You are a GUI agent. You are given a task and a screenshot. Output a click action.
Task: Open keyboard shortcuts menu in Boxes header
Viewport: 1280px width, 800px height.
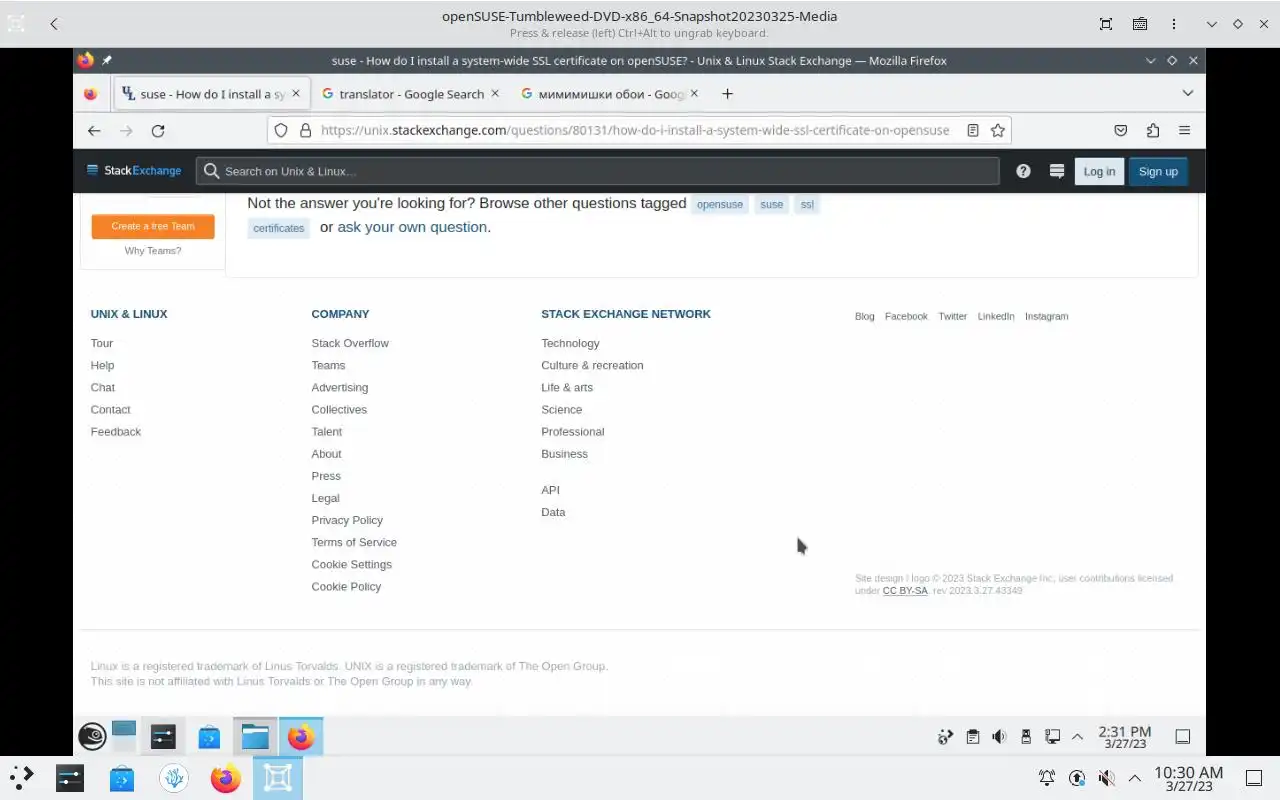(x=1140, y=24)
